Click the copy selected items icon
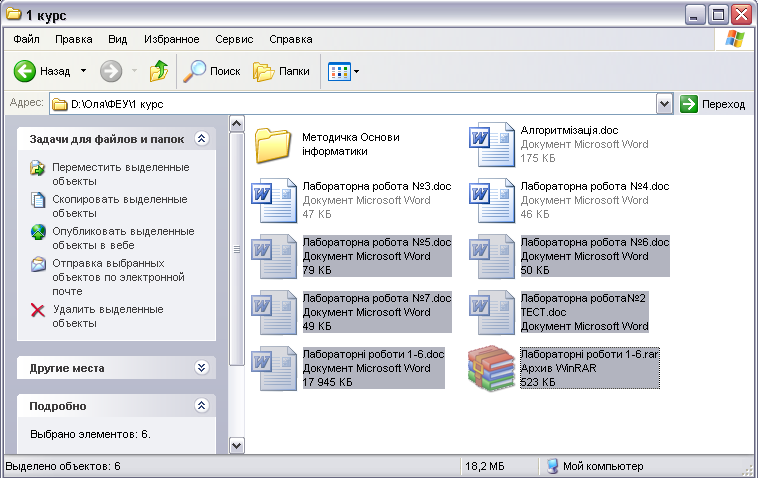Image resolution: width=758 pixels, height=478 pixels. click(38, 200)
